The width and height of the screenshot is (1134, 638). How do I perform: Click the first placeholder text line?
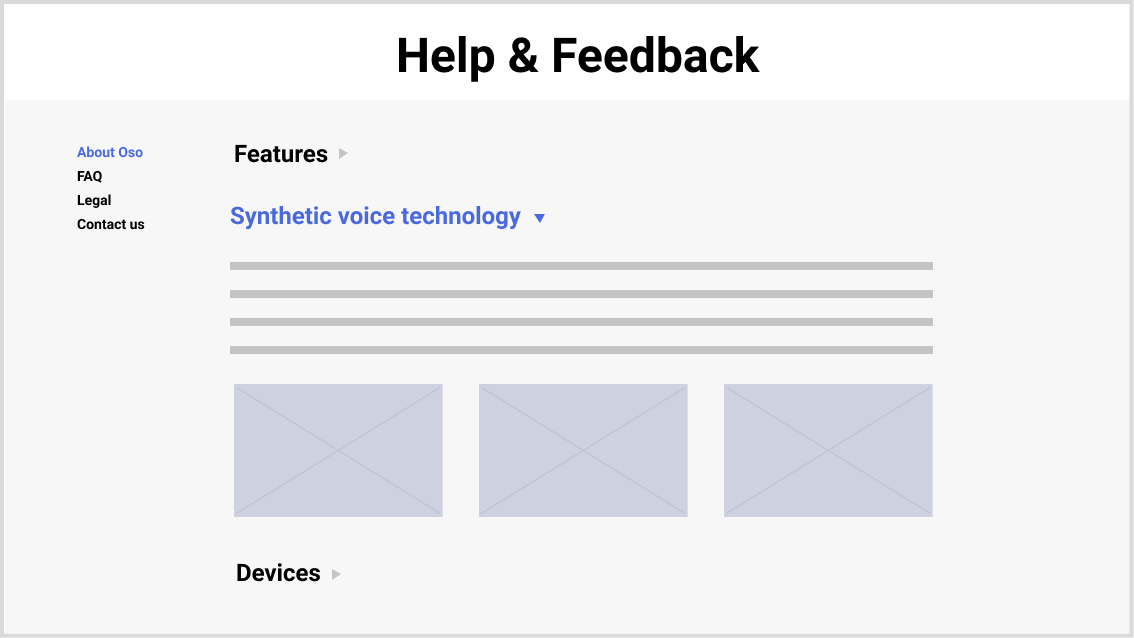click(581, 266)
